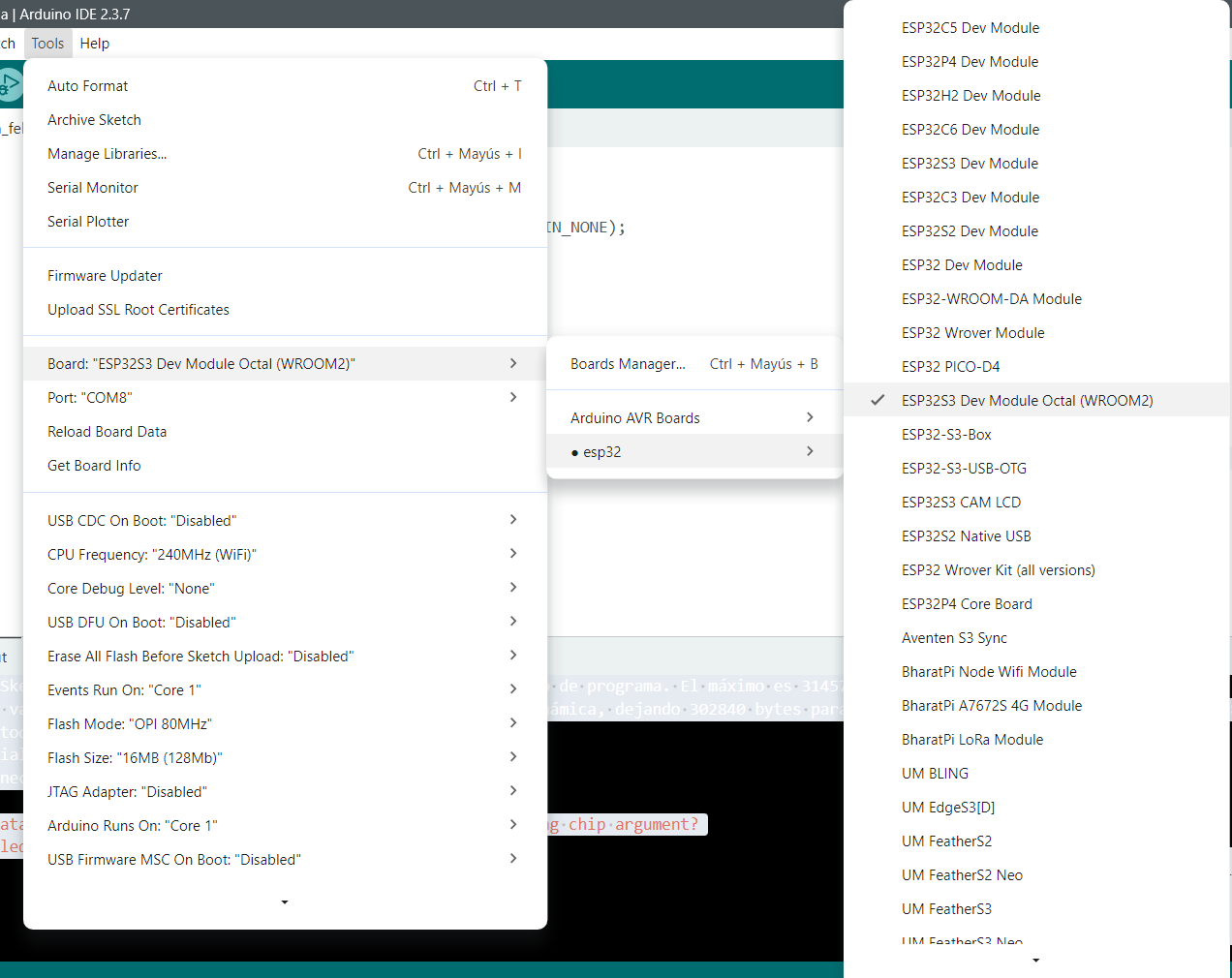
Task: Expand Flash Size options
Action: pos(285,758)
